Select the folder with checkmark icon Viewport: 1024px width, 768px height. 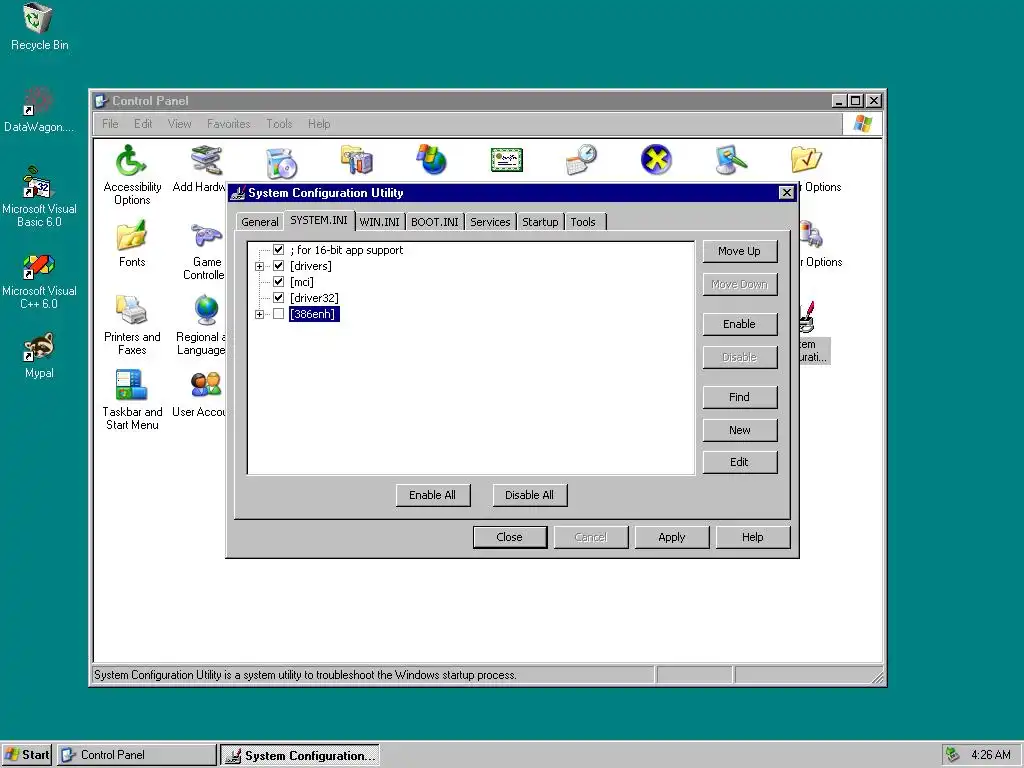tap(807, 160)
